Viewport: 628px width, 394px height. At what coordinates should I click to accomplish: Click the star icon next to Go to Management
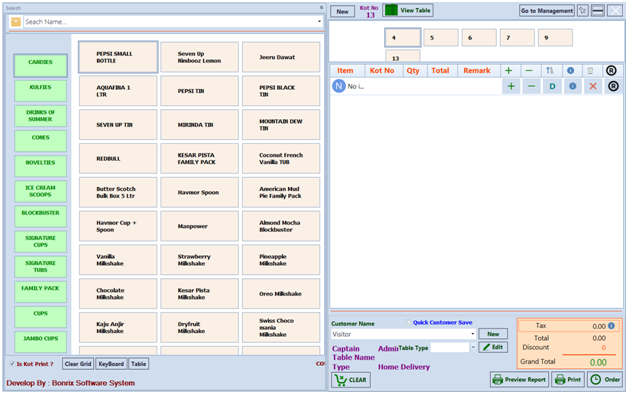tap(583, 11)
